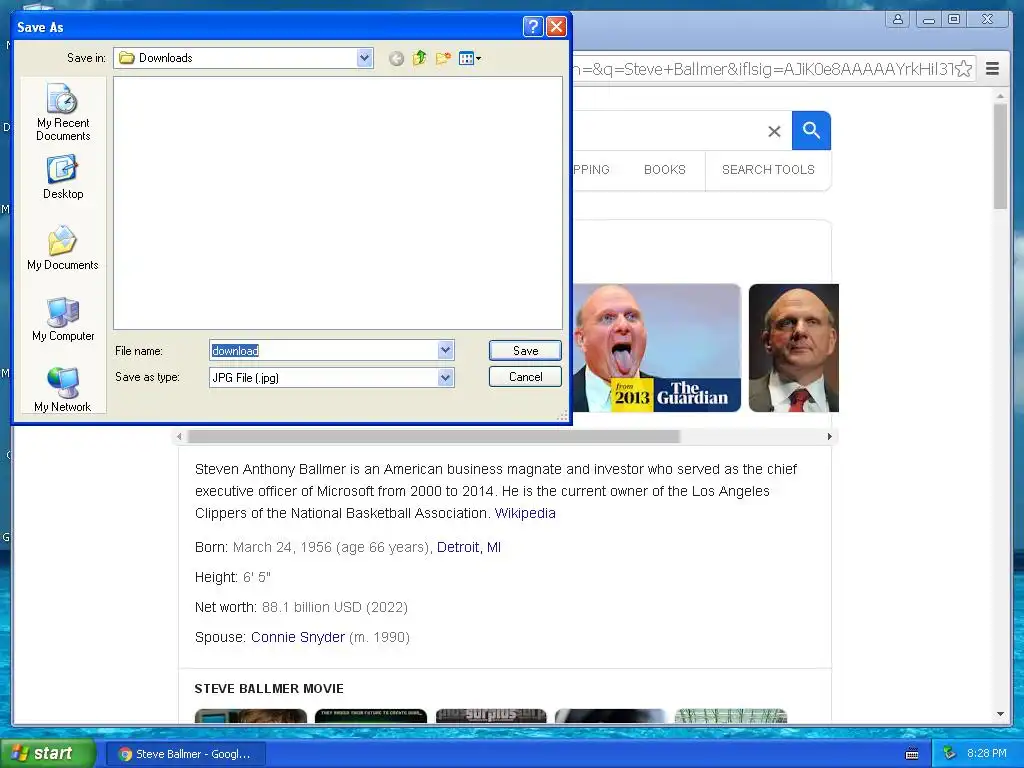Image resolution: width=1024 pixels, height=768 pixels.
Task: Open Search Tools
Action: [x=768, y=170]
